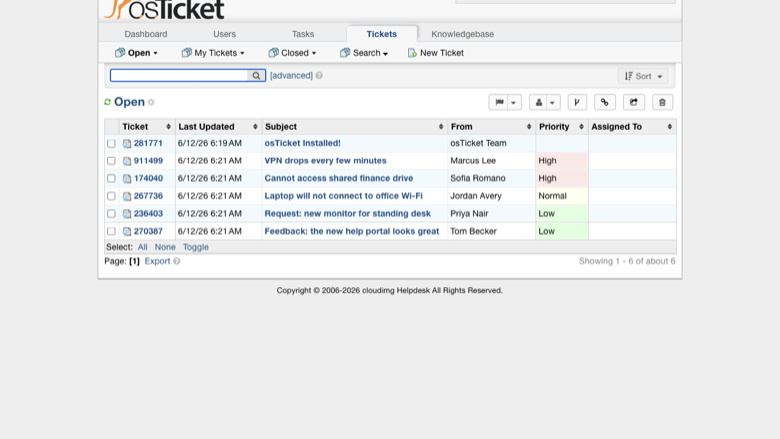The width and height of the screenshot is (780, 439).
Task: Click page number [1]
Action: click(134, 261)
